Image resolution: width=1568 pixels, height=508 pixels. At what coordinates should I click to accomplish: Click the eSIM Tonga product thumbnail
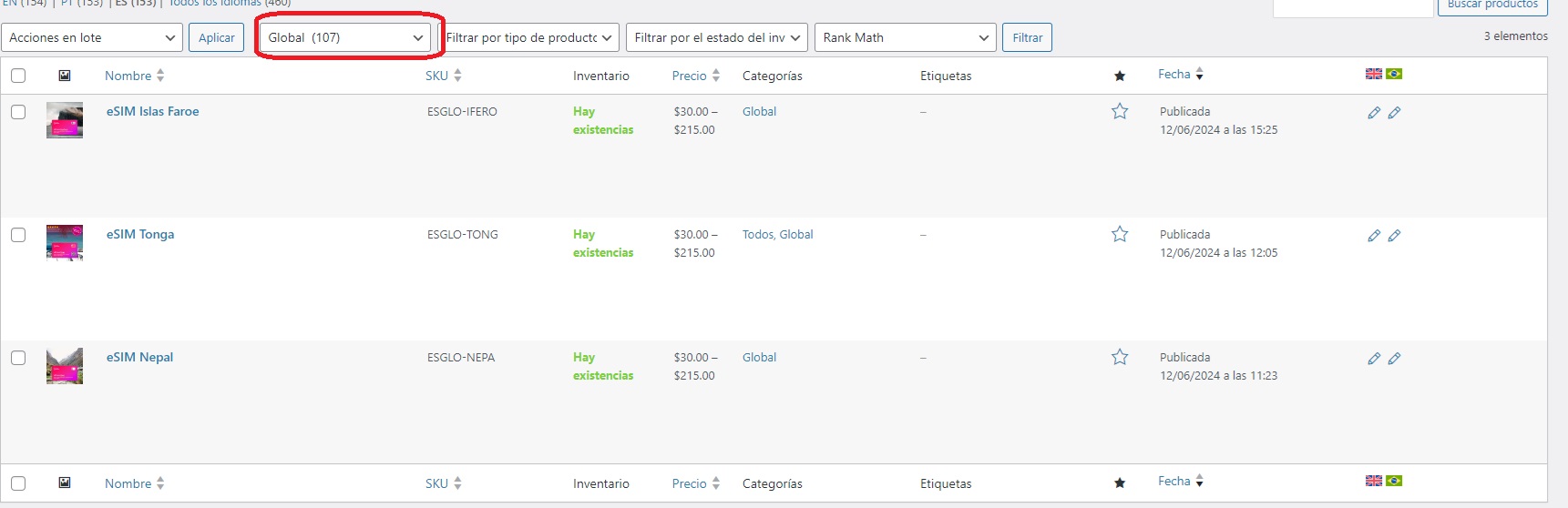(x=65, y=243)
